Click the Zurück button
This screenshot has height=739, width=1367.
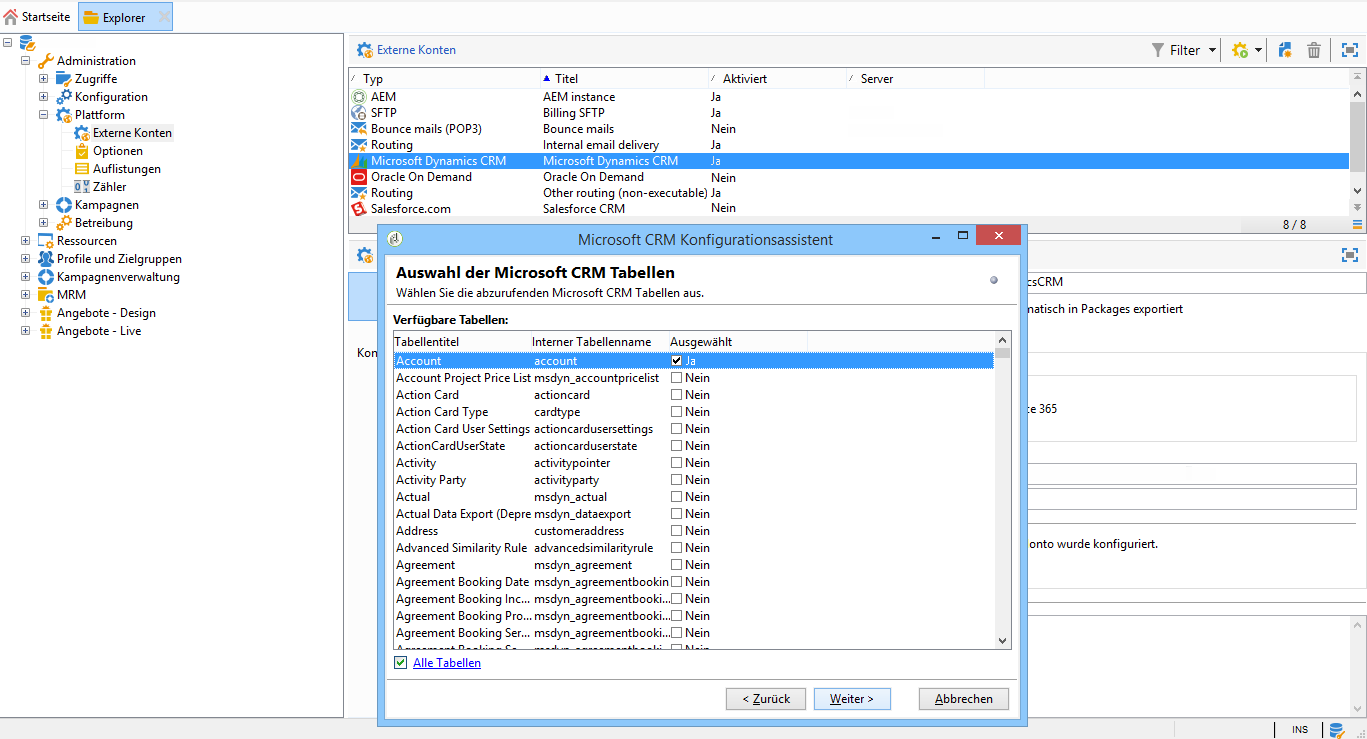click(x=766, y=699)
